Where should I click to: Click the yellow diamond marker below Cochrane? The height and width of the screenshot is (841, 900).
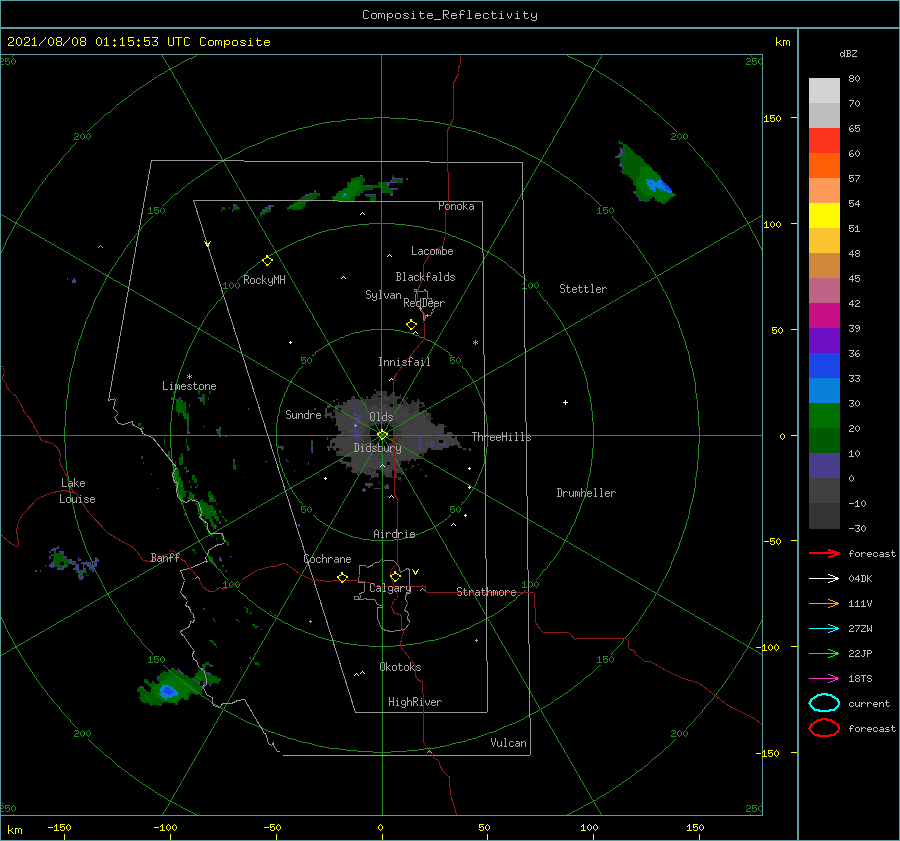pos(342,577)
